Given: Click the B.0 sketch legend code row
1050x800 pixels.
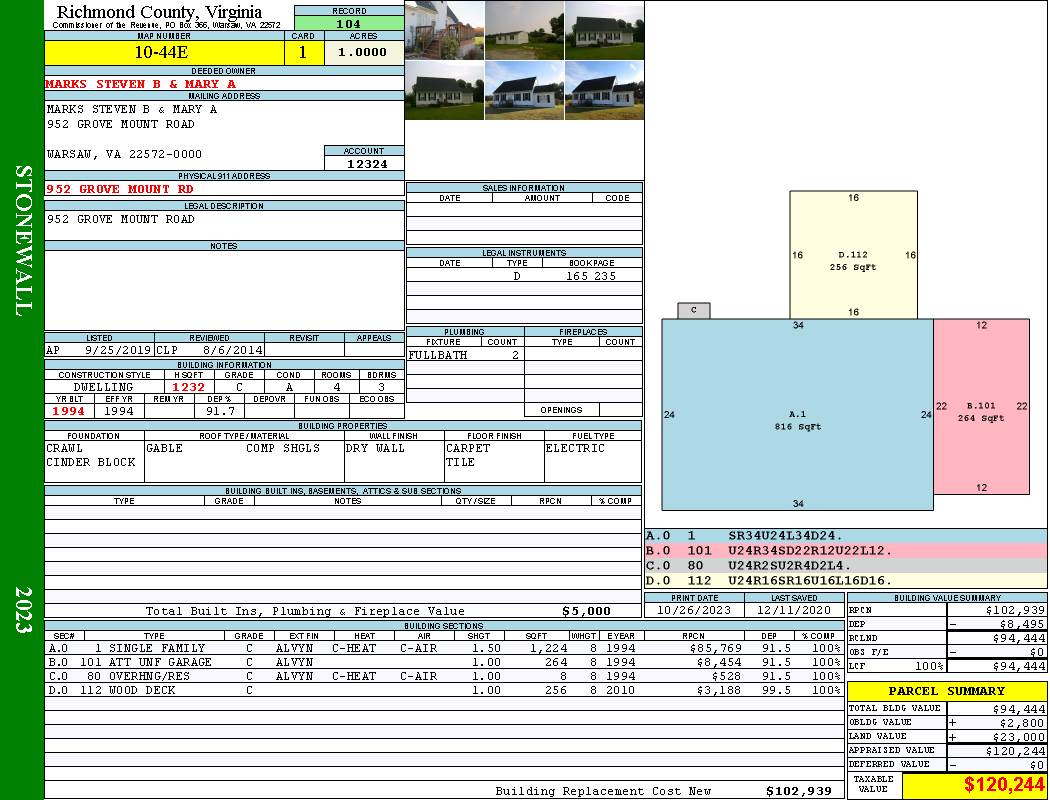Looking at the screenshot, I should (x=846, y=550).
